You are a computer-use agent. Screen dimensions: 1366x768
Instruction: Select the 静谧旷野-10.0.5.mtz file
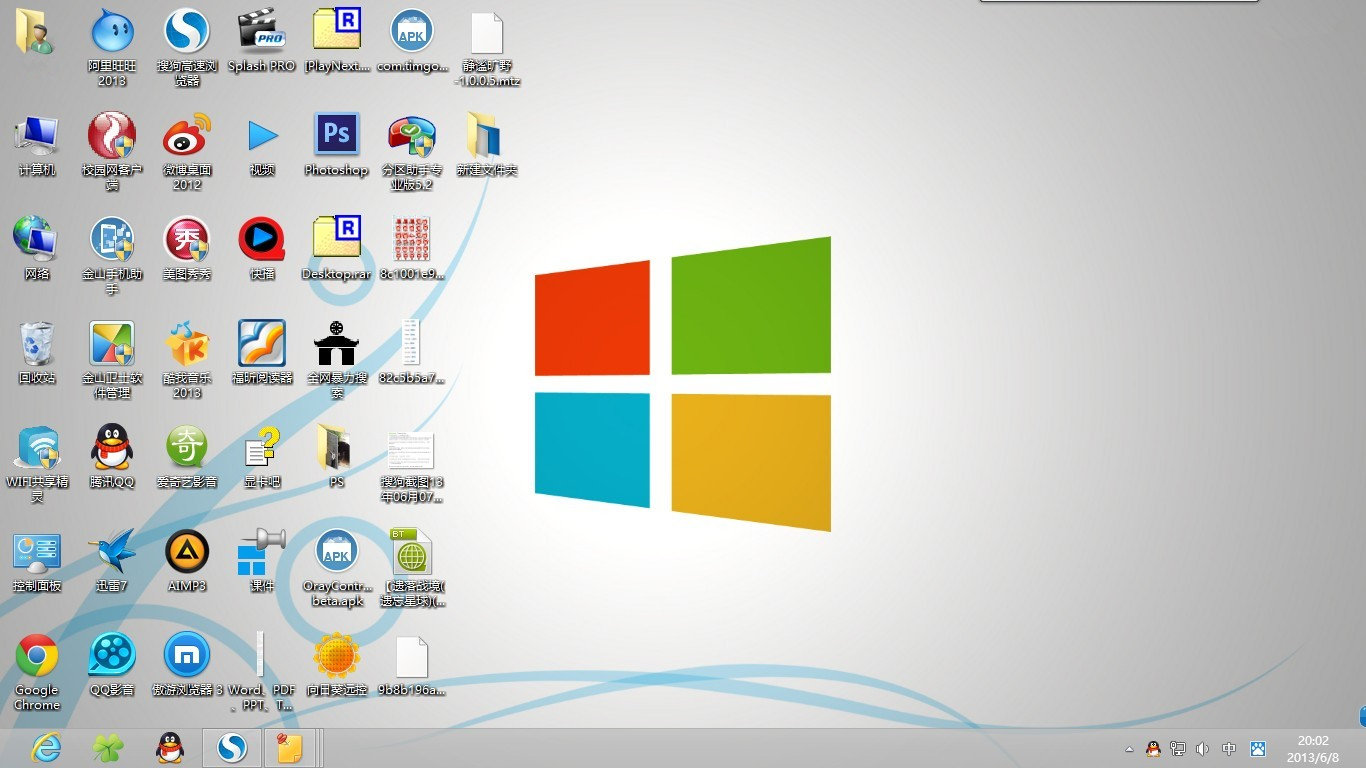(x=487, y=47)
